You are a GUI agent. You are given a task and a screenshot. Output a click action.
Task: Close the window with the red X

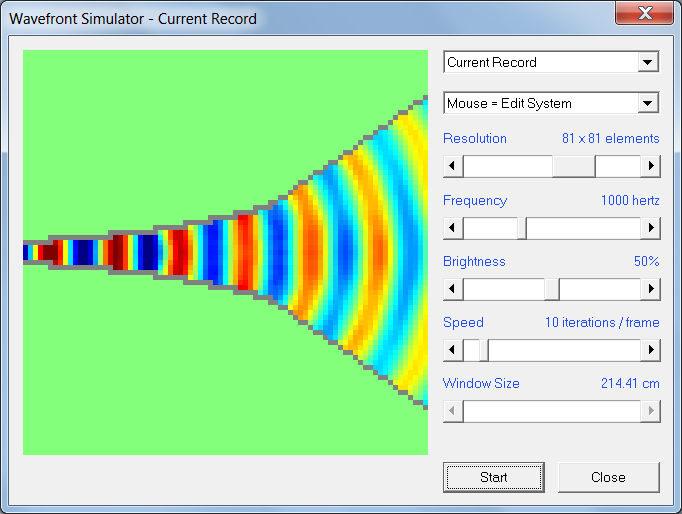pos(645,13)
